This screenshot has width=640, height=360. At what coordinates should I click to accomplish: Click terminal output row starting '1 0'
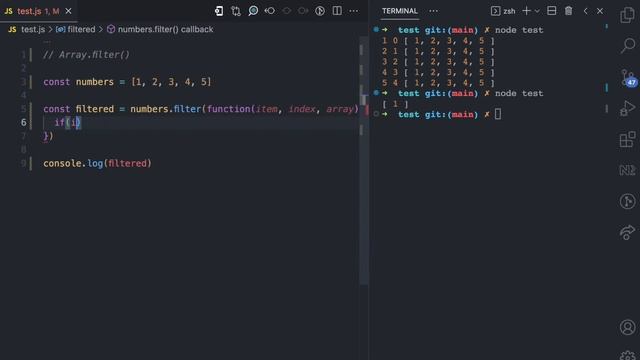click(438, 41)
